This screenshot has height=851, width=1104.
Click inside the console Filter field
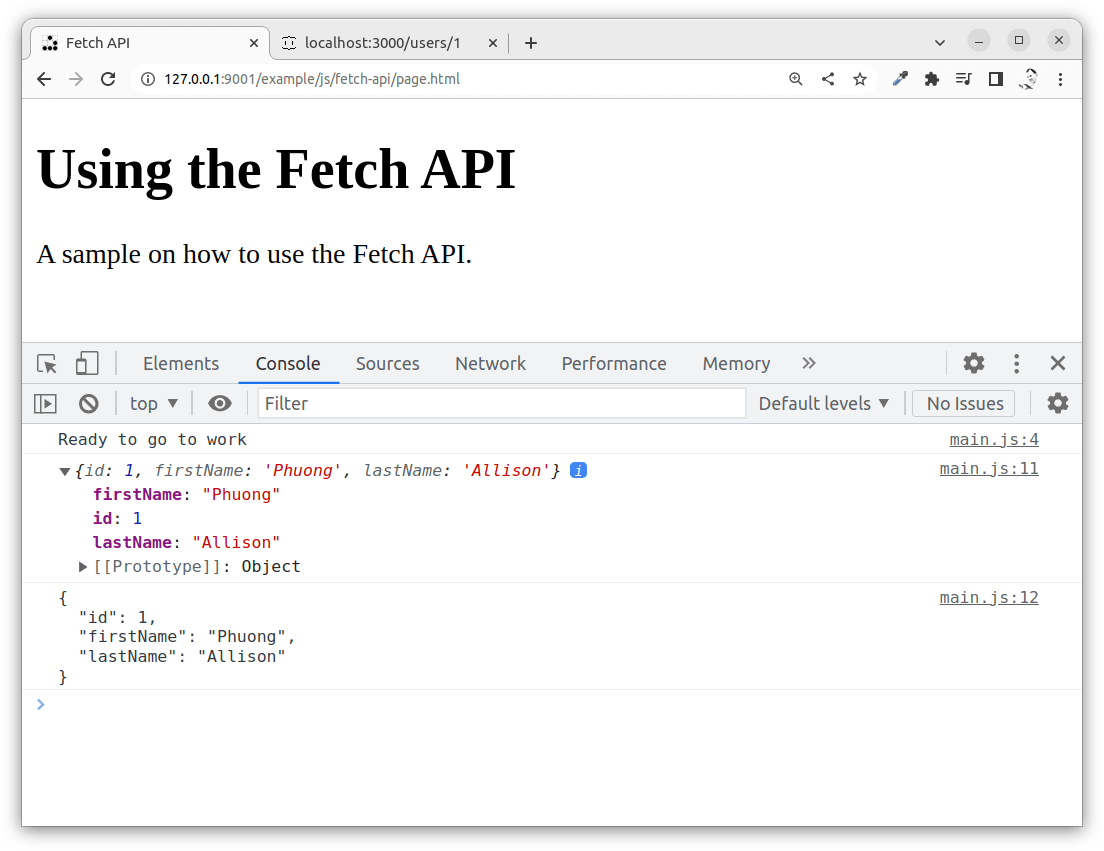500,403
